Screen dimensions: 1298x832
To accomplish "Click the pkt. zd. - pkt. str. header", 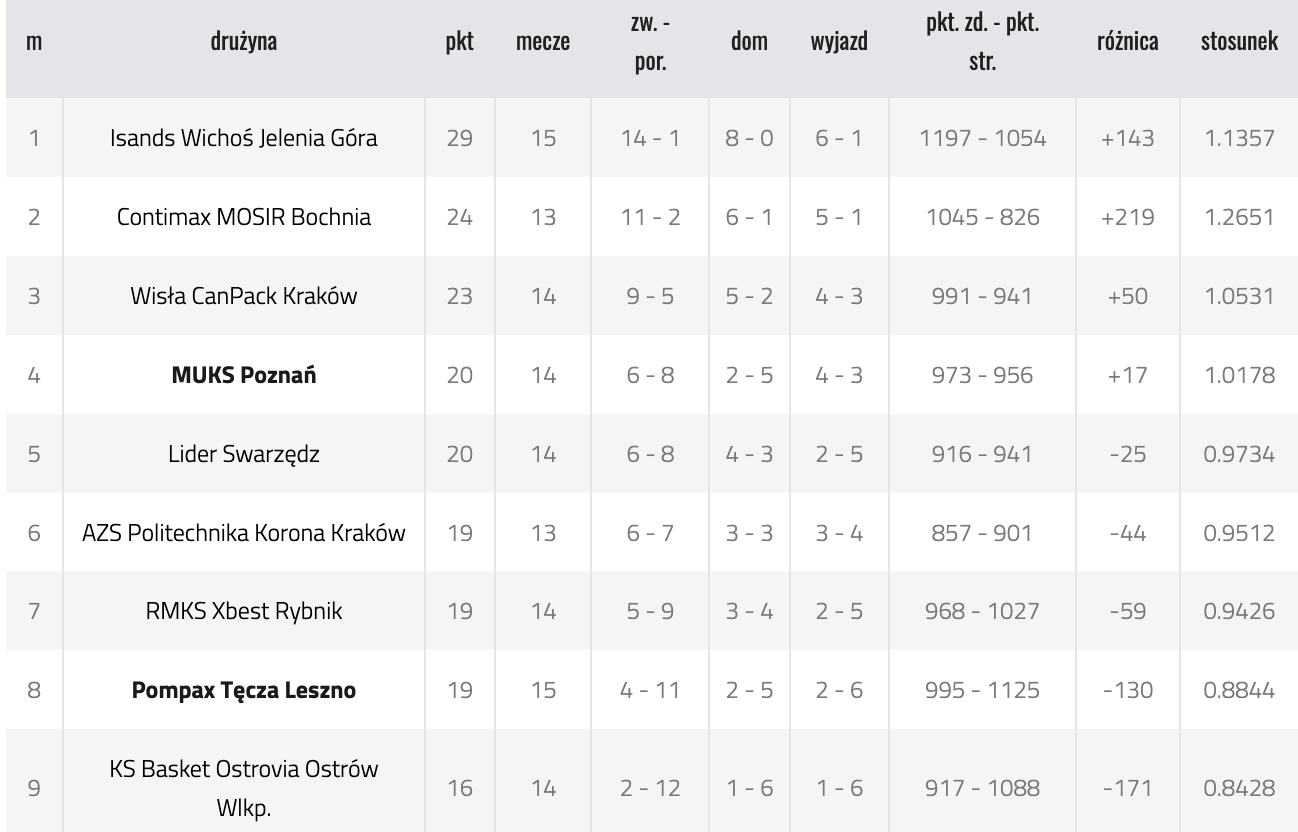I will (x=982, y=44).
